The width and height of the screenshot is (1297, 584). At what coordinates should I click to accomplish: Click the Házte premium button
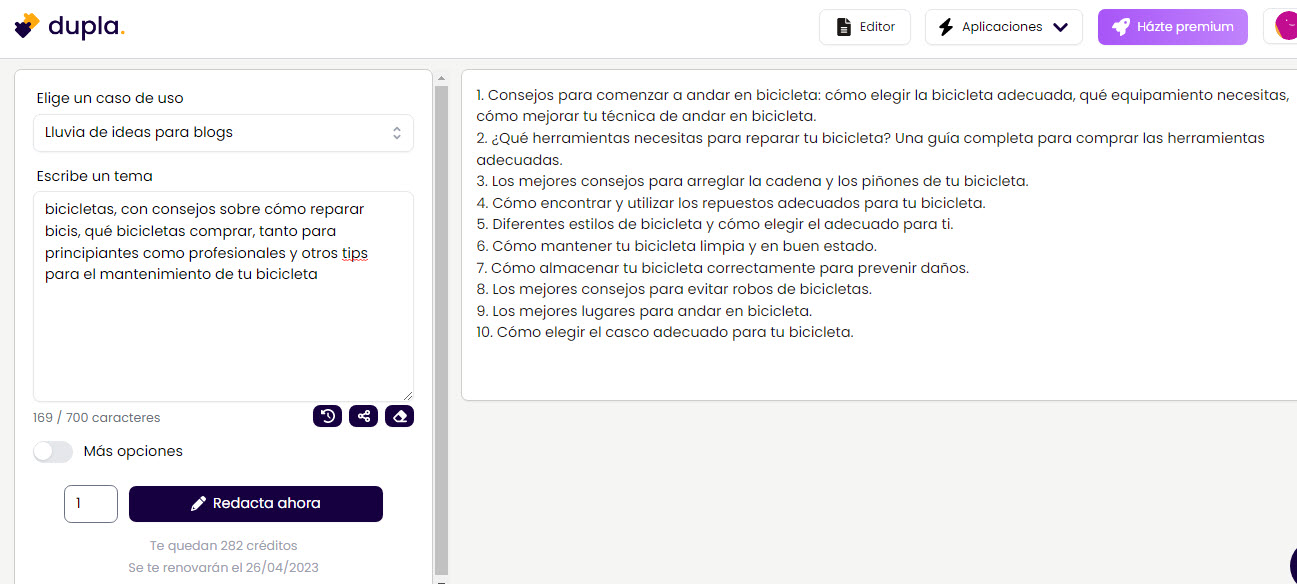(x=1172, y=27)
